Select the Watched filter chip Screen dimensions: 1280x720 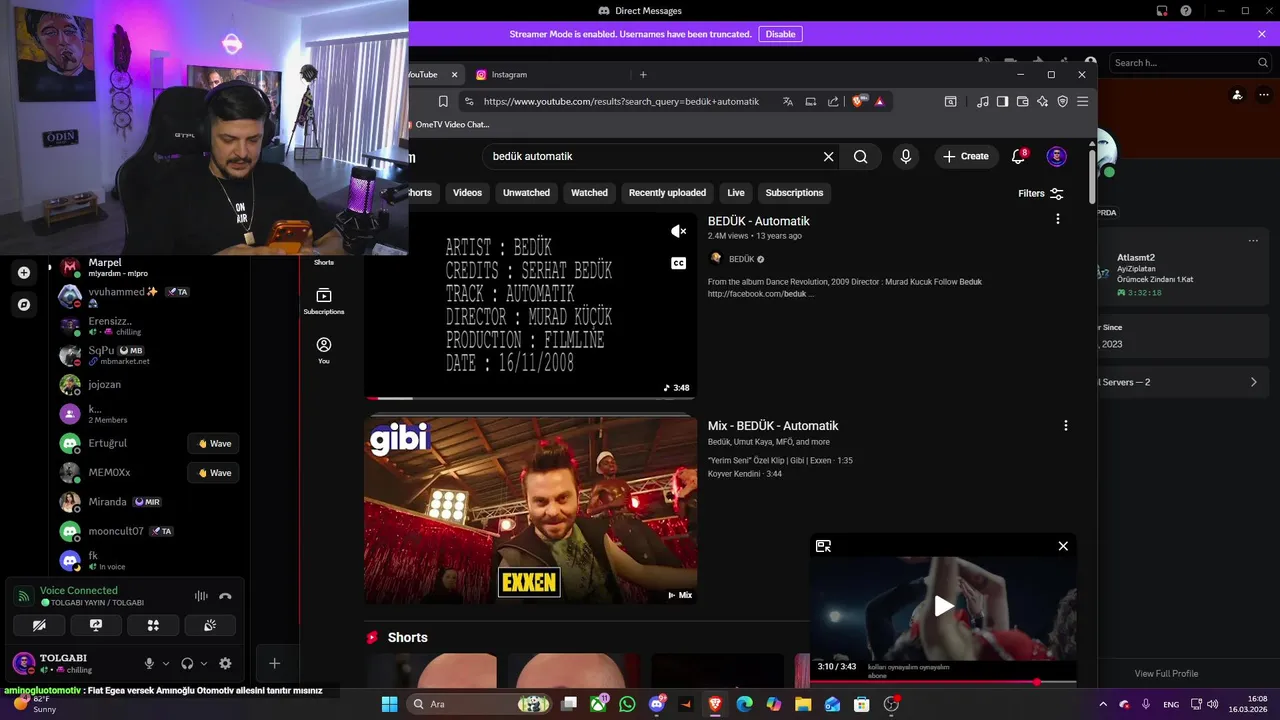tap(589, 193)
